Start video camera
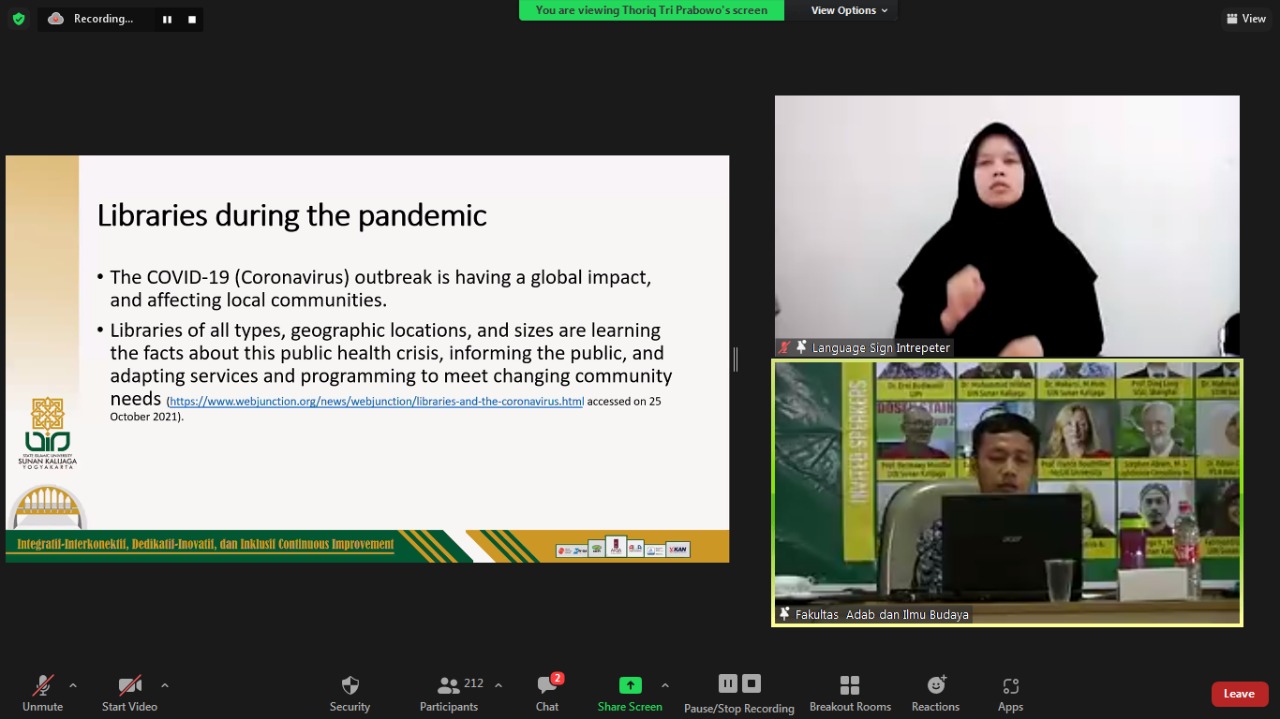 pyautogui.click(x=130, y=693)
